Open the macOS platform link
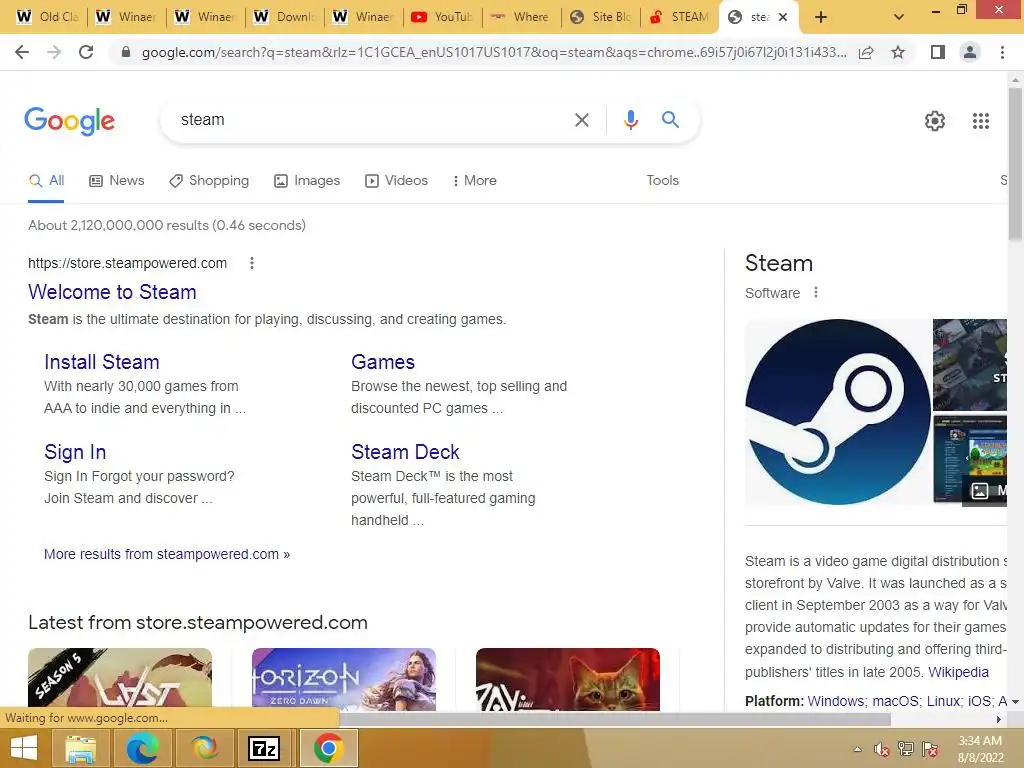The height and width of the screenshot is (768, 1024). coord(896,701)
